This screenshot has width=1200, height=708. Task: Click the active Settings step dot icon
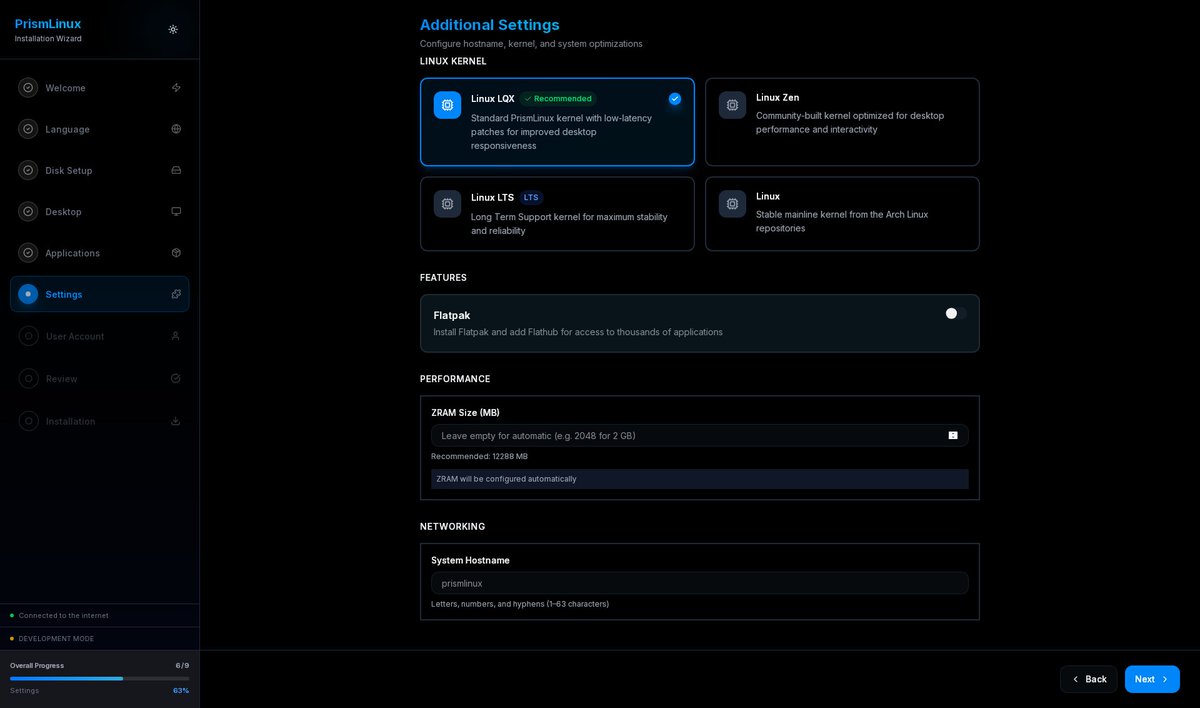coord(28,294)
